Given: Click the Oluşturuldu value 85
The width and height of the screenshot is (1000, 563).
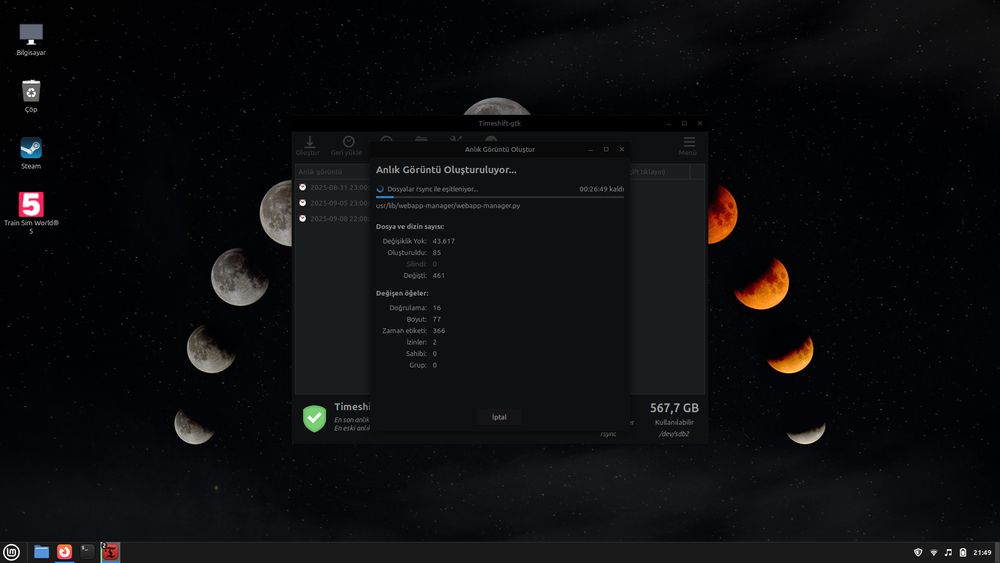Looking at the screenshot, I should pyautogui.click(x=436, y=252).
